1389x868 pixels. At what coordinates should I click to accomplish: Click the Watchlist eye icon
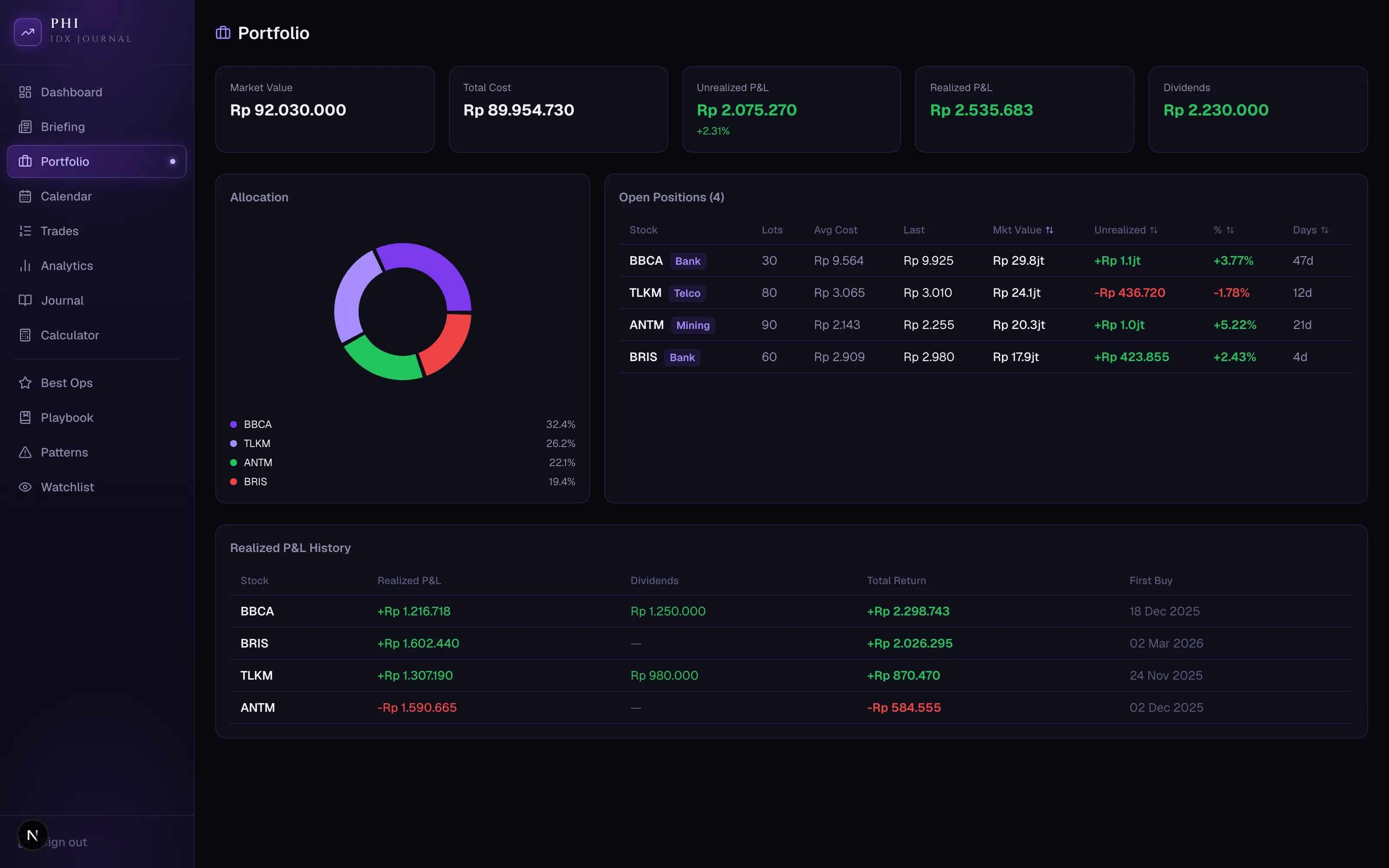click(25, 487)
